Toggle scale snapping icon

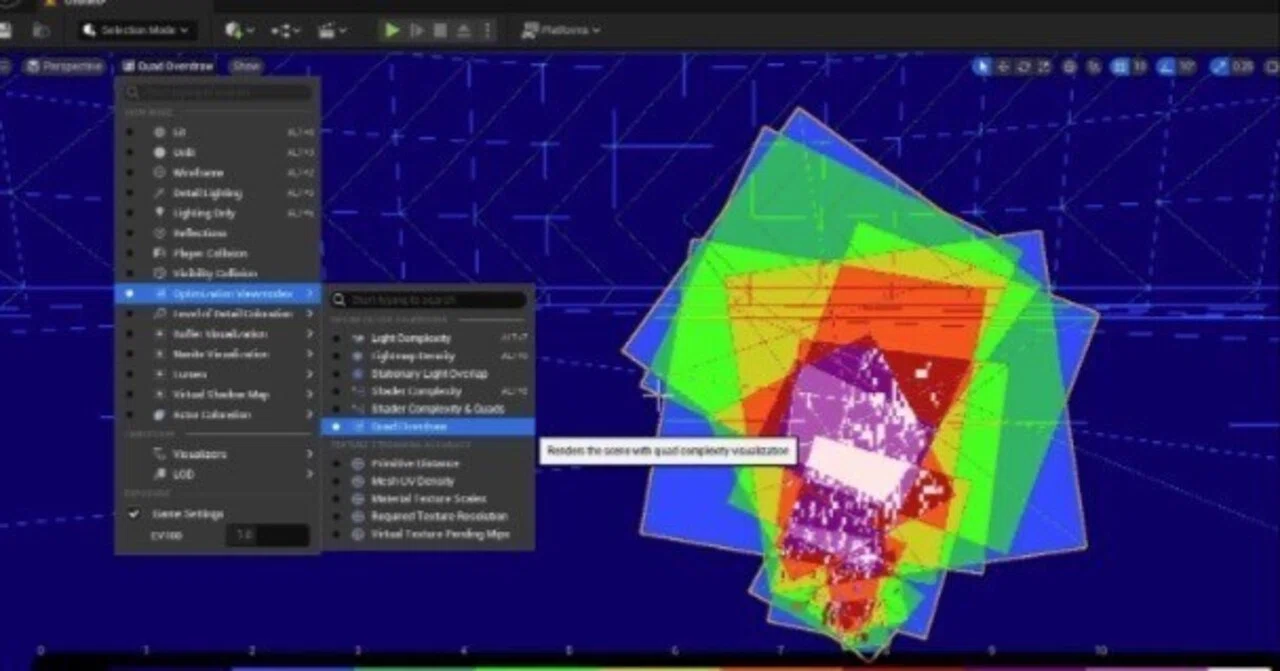1219,67
